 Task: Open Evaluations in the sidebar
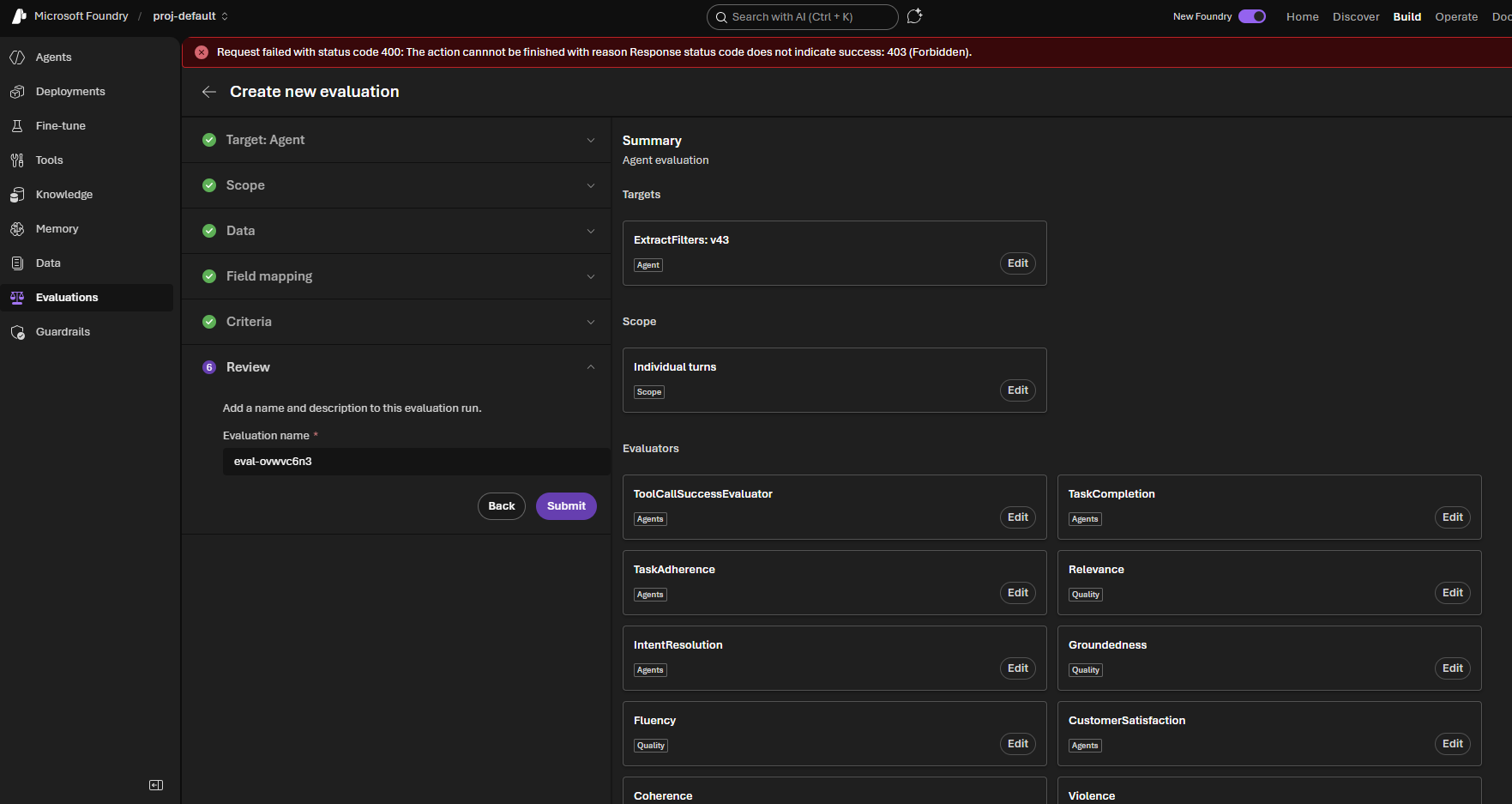tap(87, 298)
